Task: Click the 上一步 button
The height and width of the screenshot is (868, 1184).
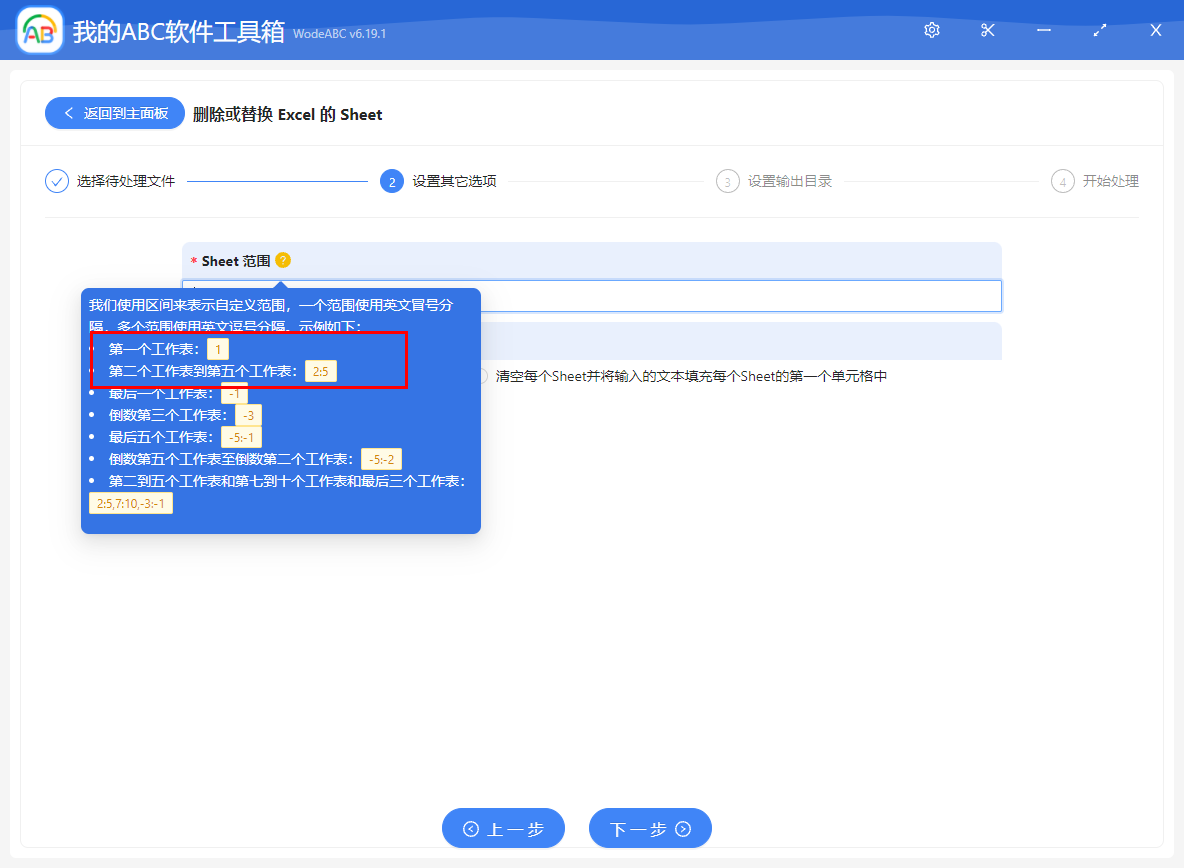Action: [503, 828]
